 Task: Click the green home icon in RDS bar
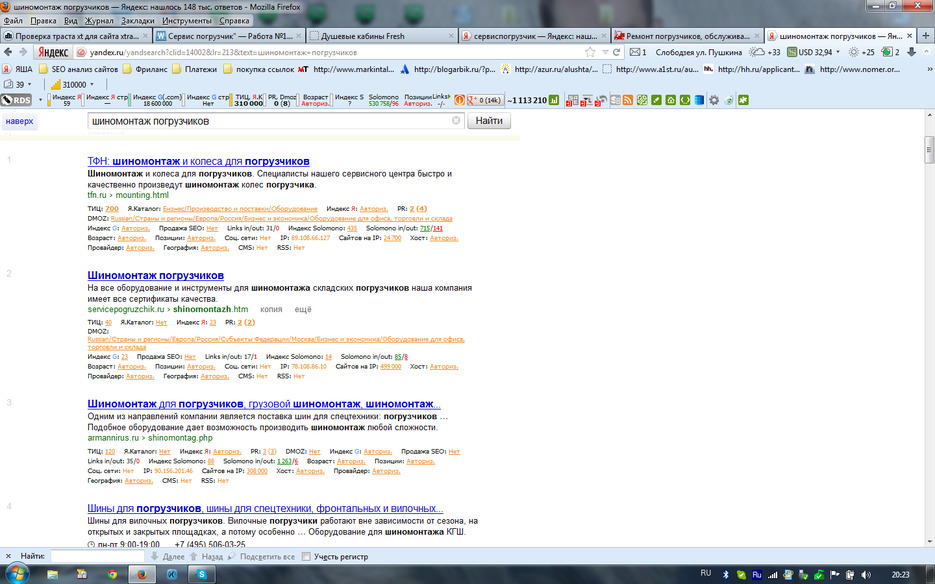point(671,100)
